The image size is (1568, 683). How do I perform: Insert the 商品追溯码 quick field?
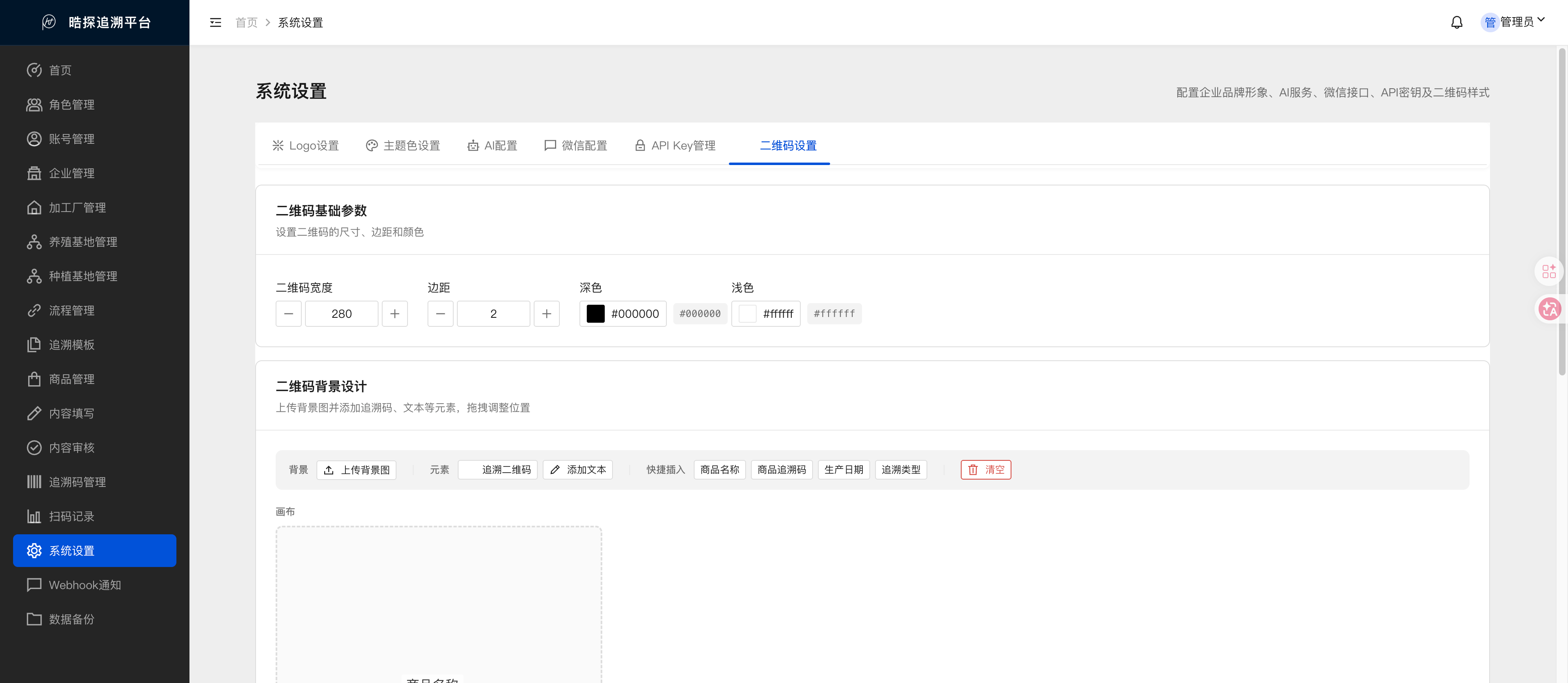782,470
